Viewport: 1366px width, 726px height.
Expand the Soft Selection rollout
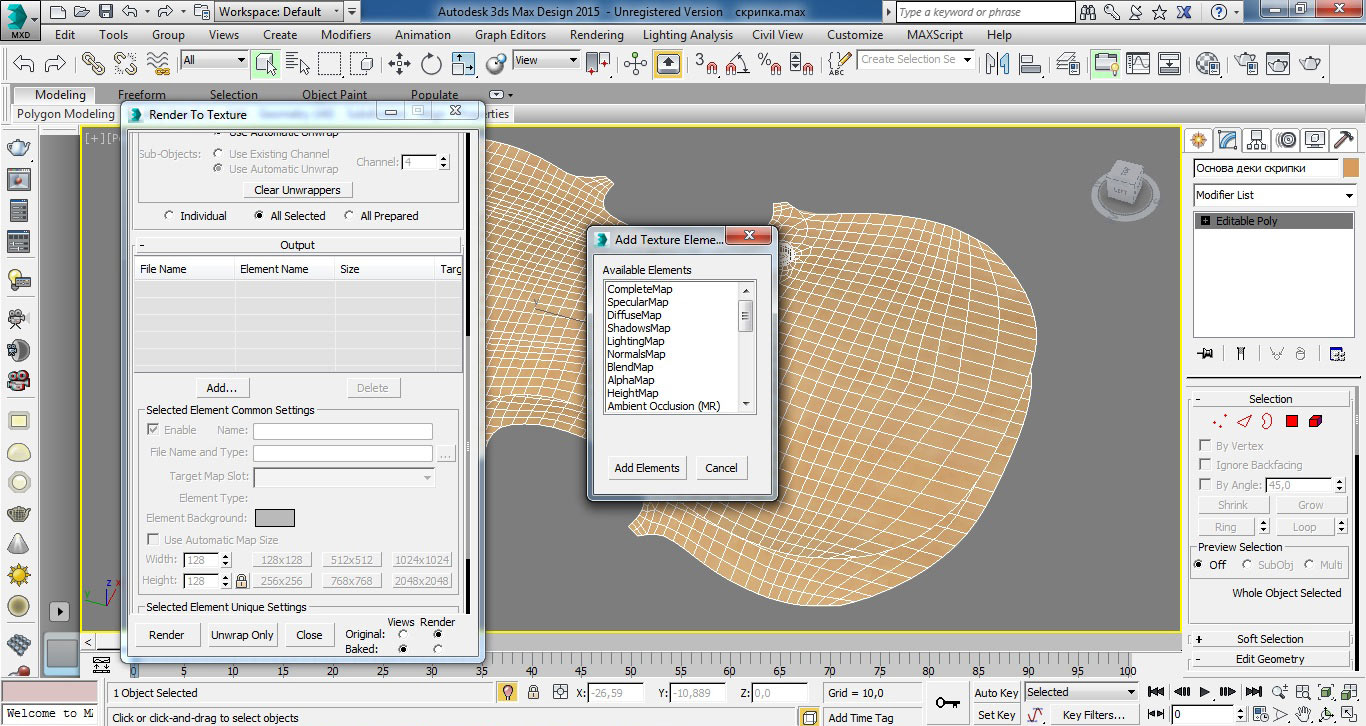click(1269, 639)
